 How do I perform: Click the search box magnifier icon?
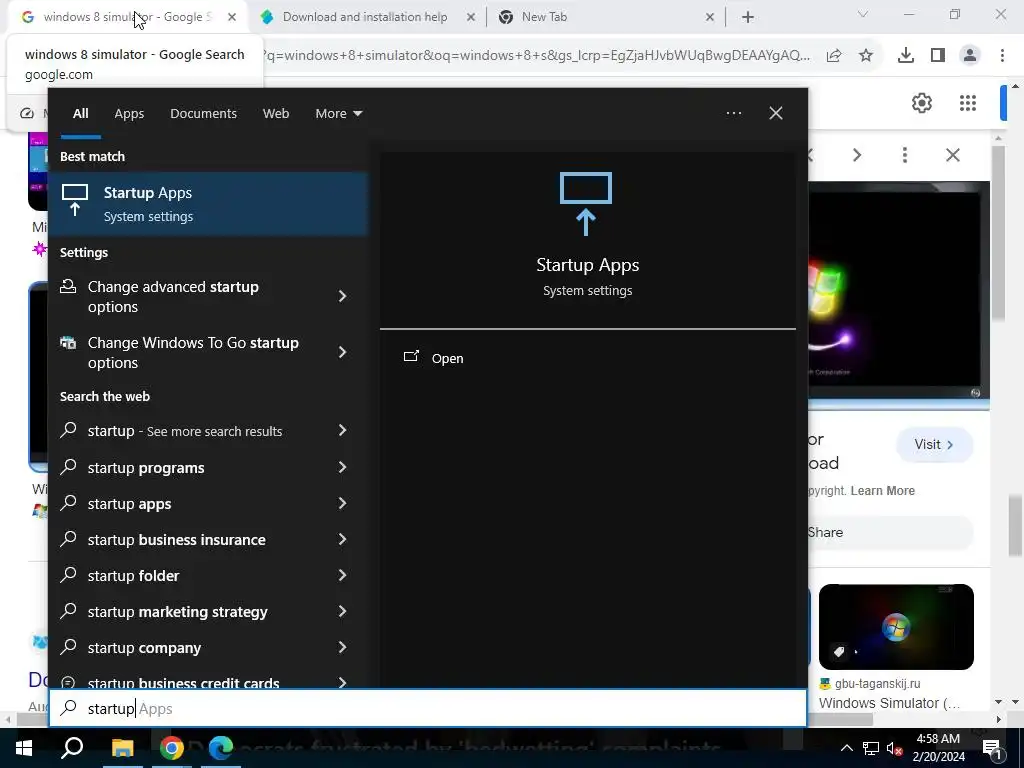[x=69, y=708]
